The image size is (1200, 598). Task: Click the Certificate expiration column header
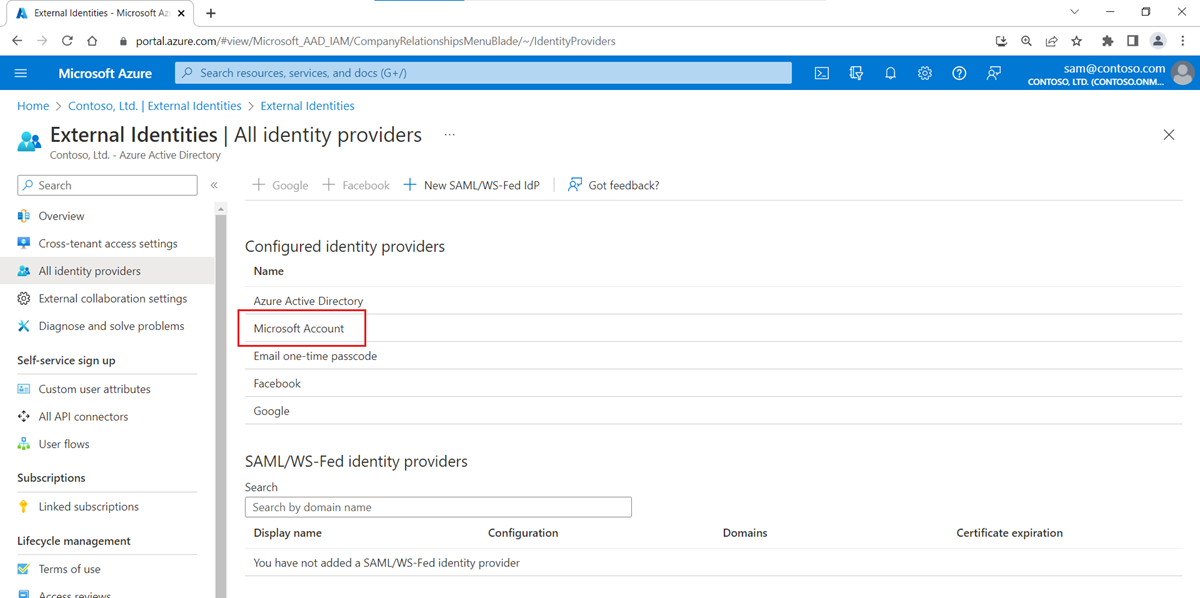point(1009,533)
